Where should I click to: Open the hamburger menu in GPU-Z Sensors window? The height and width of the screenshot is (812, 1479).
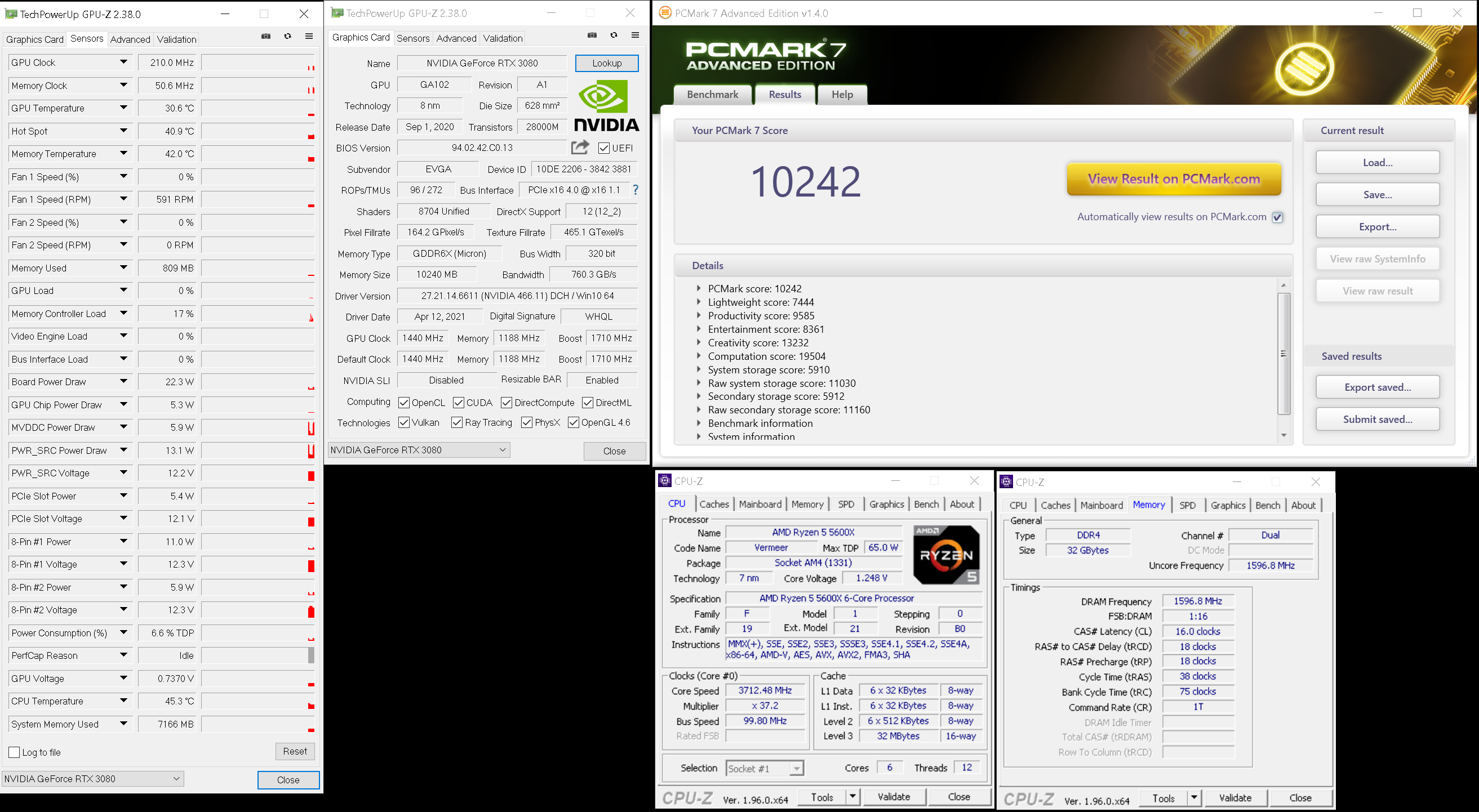point(309,36)
